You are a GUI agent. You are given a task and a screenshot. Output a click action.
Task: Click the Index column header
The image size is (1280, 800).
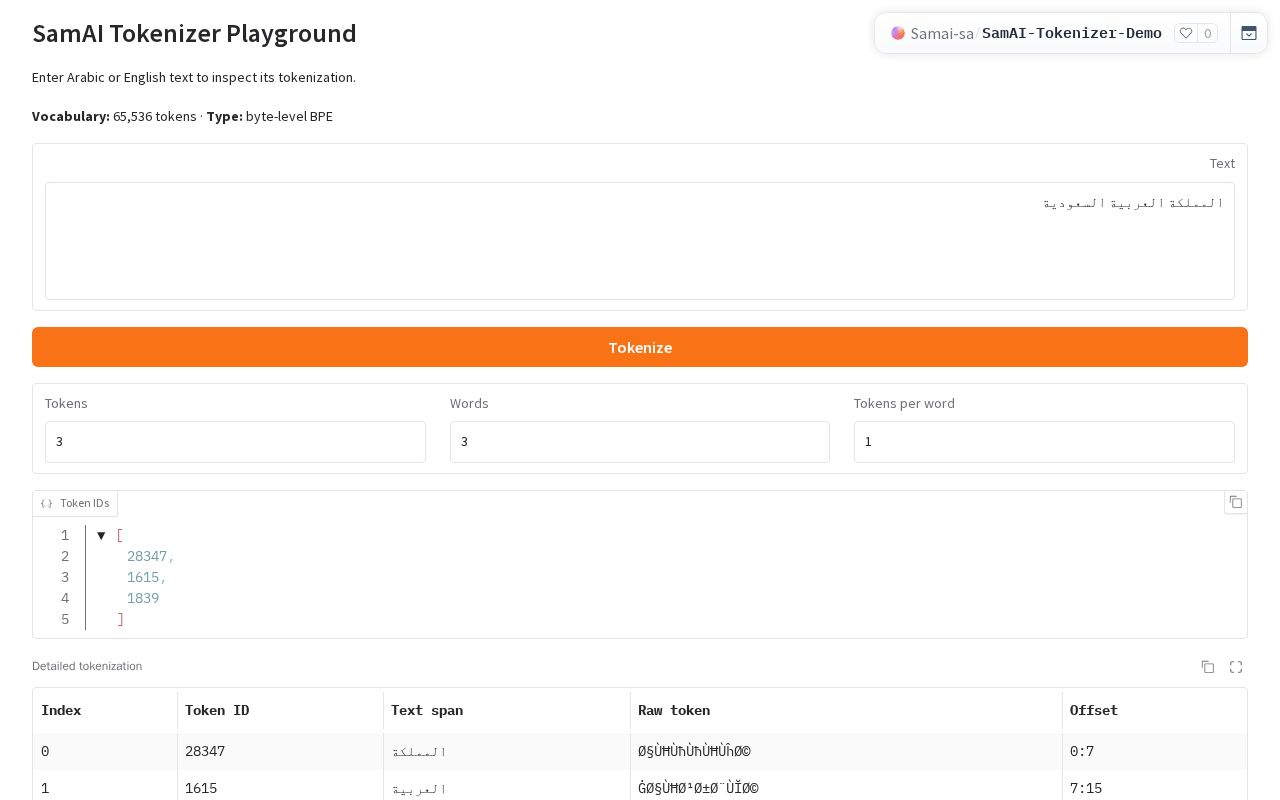[105, 711]
